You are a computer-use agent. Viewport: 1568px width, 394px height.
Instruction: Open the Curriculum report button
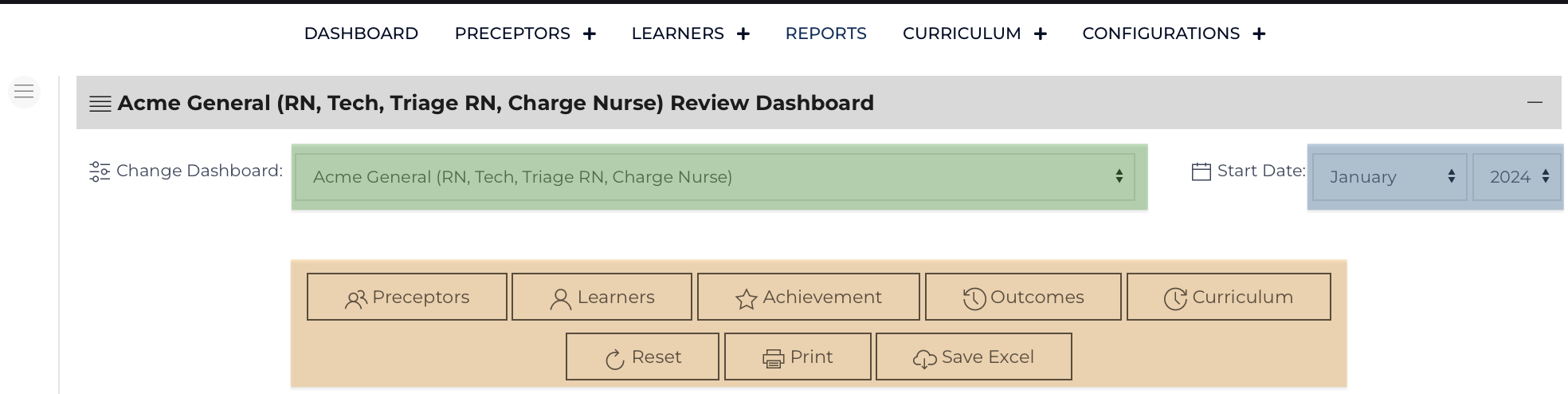(x=1229, y=297)
